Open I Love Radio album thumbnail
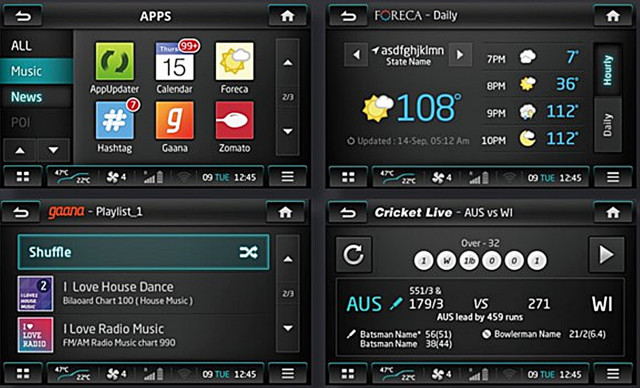The image size is (640, 388). 36,335
